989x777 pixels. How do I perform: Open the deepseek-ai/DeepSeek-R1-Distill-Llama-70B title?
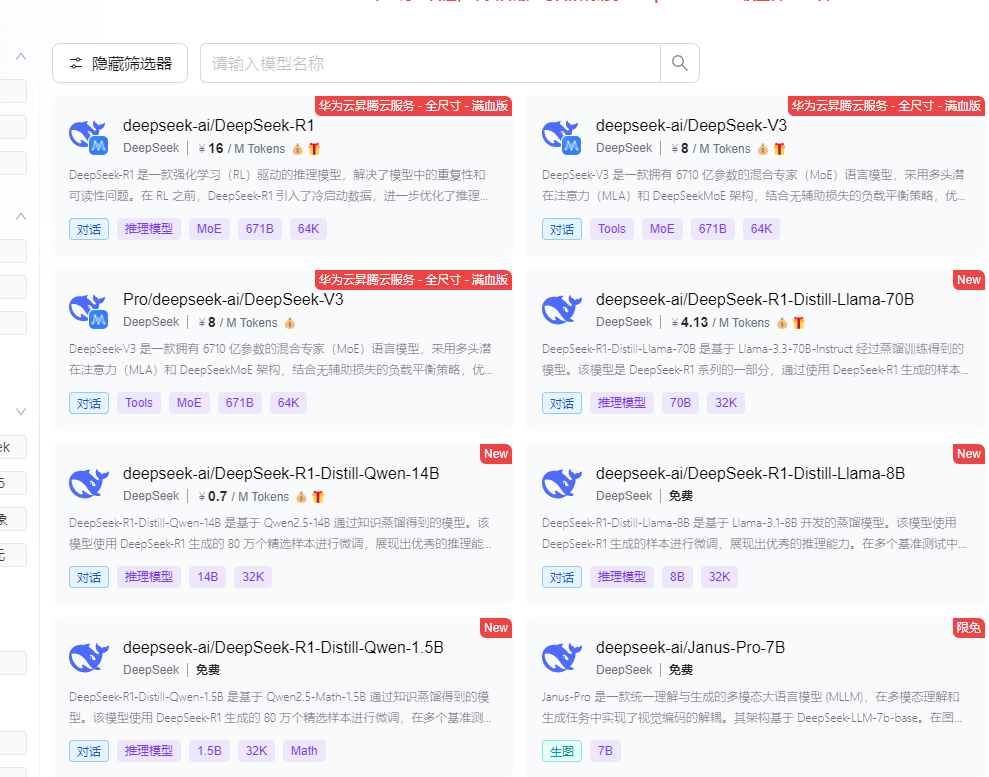tap(755, 300)
